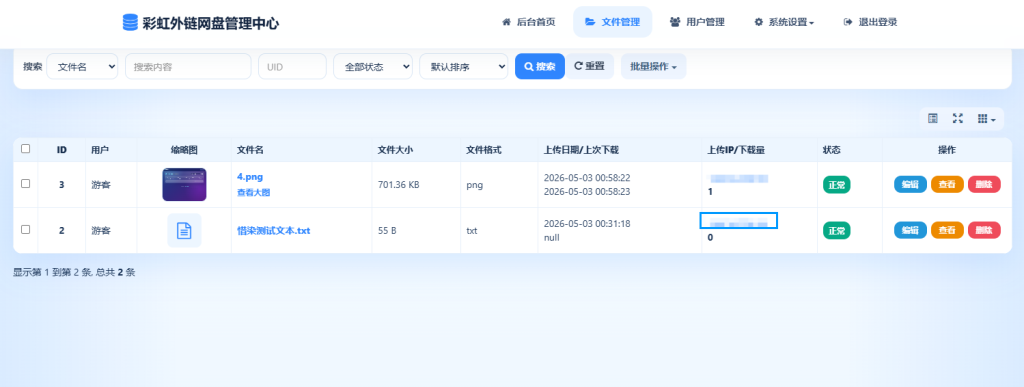Click 删除 for the 4.png row
Screen dimensions: 1024x387
(984, 185)
